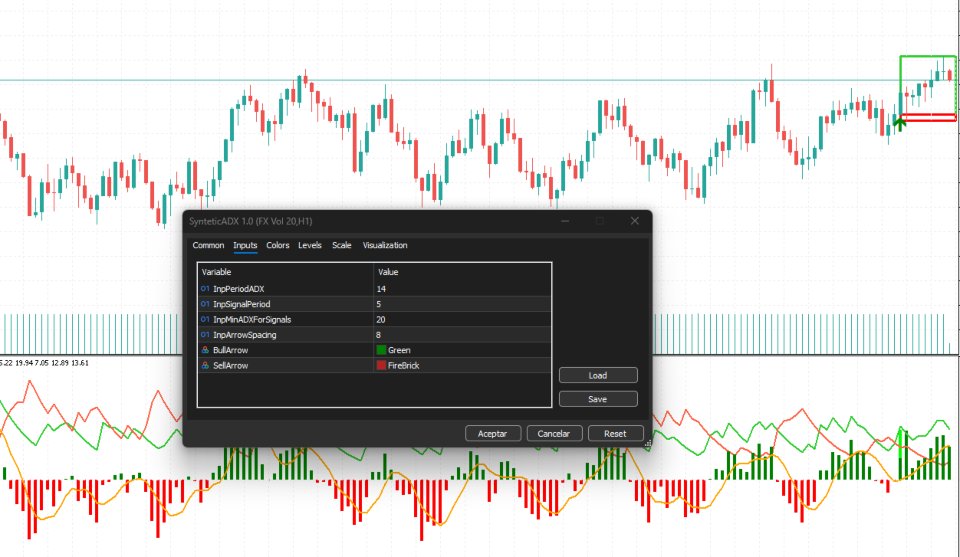Load a saved input set
This screenshot has height=557, width=960.
598,375
